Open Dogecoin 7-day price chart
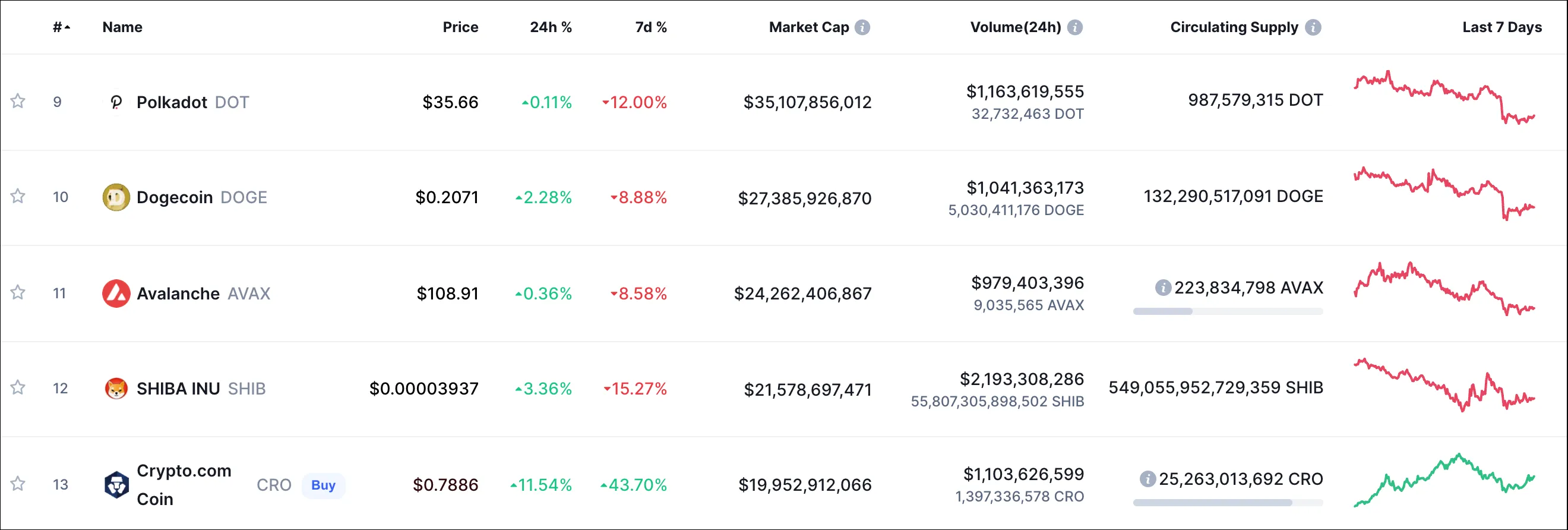The height and width of the screenshot is (530, 1568). coord(1444,193)
